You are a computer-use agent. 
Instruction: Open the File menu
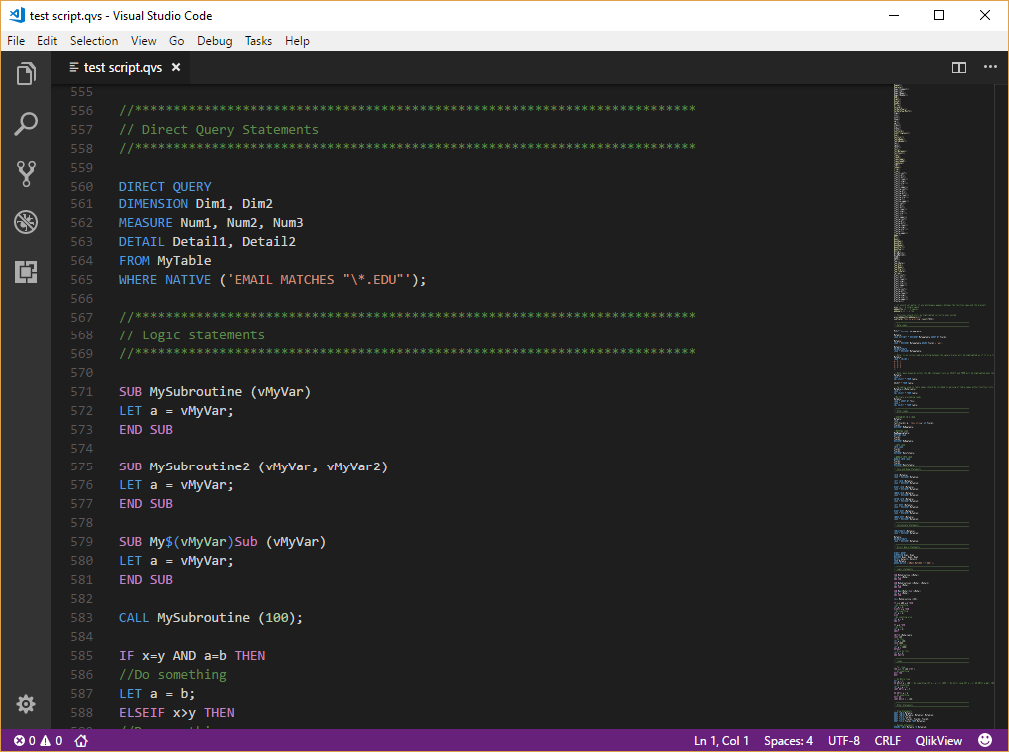[x=16, y=41]
